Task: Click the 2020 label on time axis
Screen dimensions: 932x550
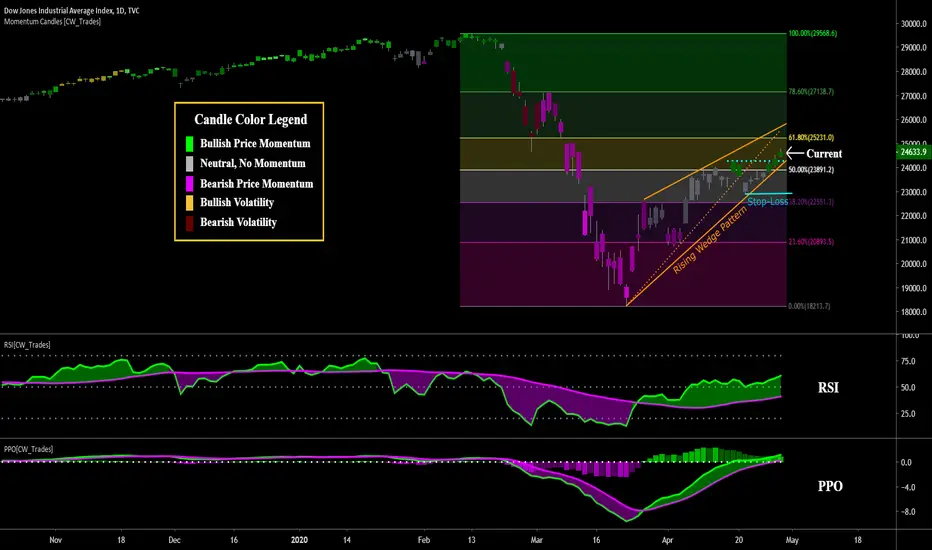Action: [299, 540]
